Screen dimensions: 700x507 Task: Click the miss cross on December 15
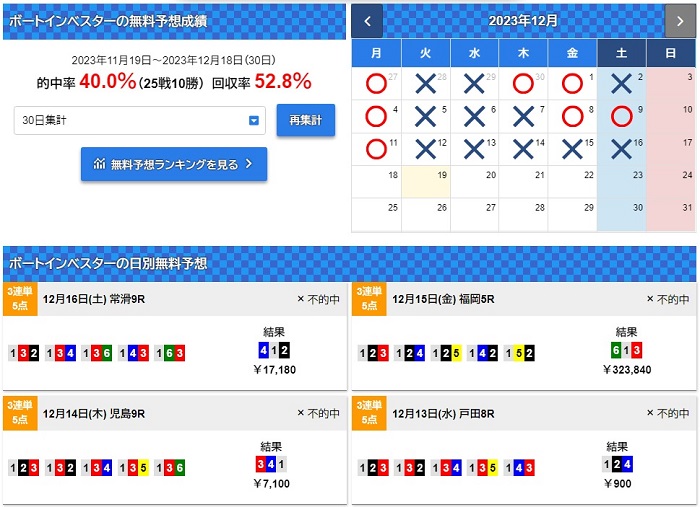tap(571, 150)
